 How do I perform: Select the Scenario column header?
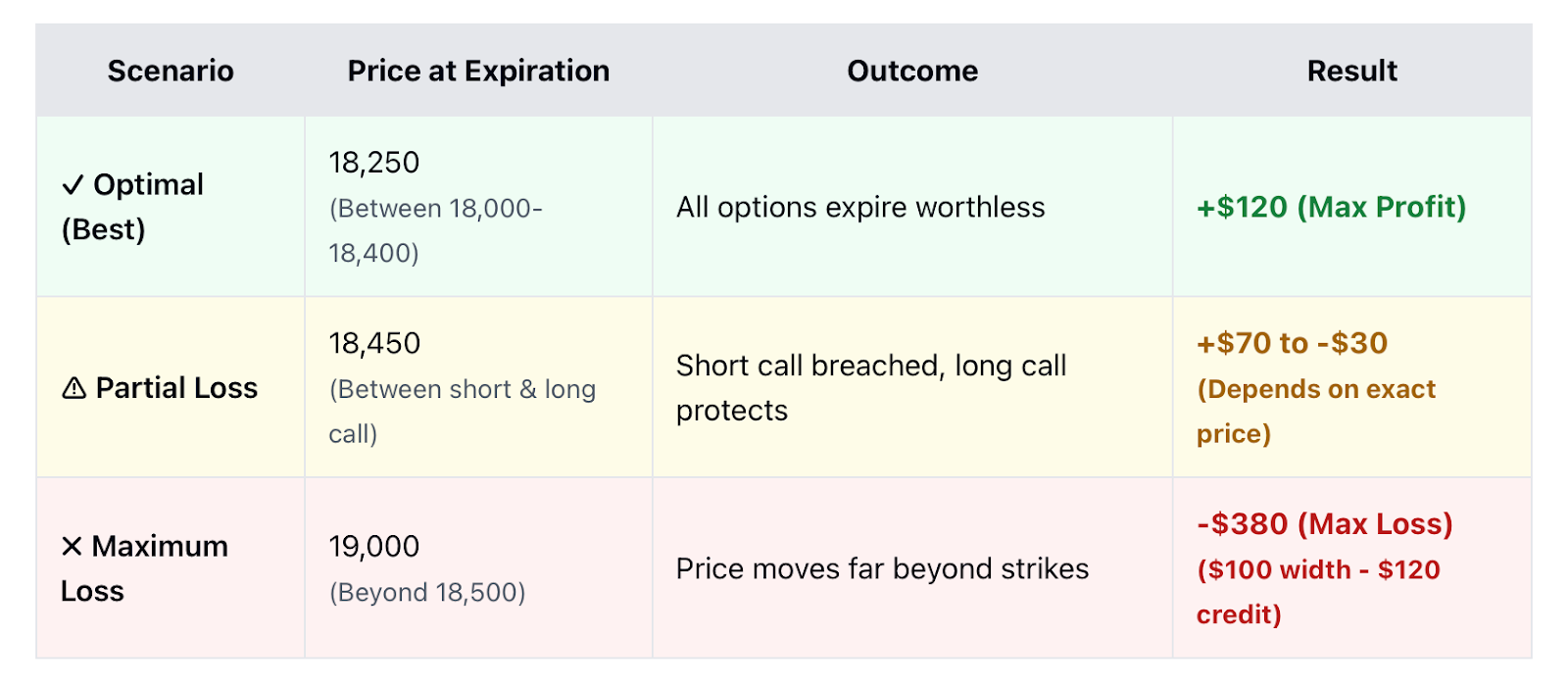[171, 71]
